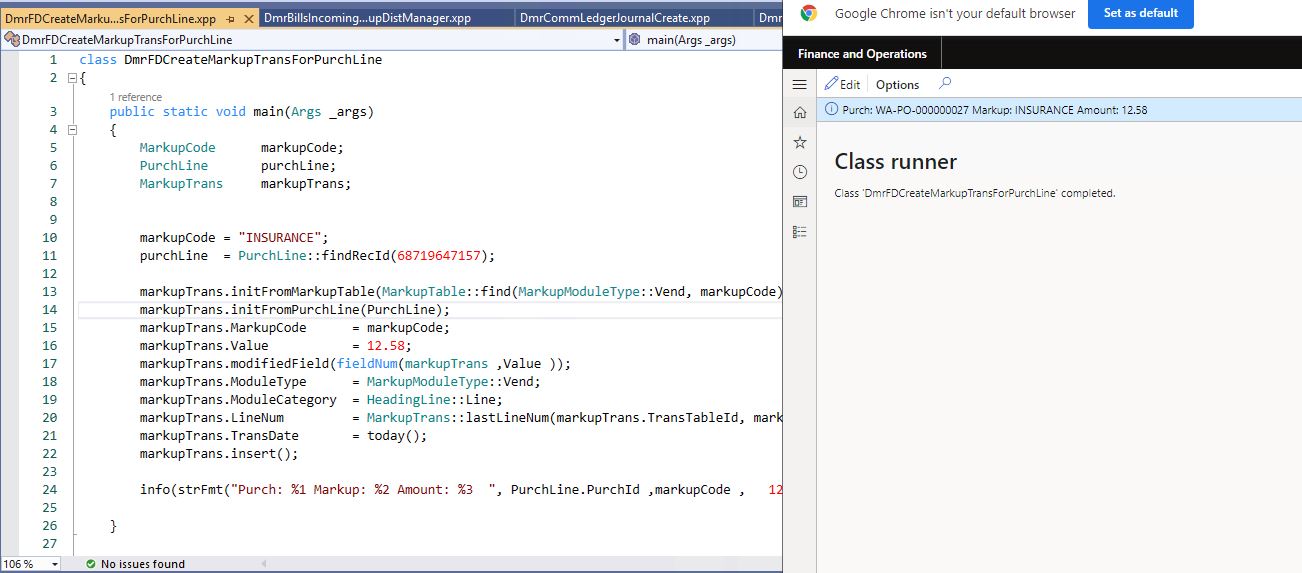Click markupTrans.insert(); on line 22
1302x573 pixels.
pos(219,454)
